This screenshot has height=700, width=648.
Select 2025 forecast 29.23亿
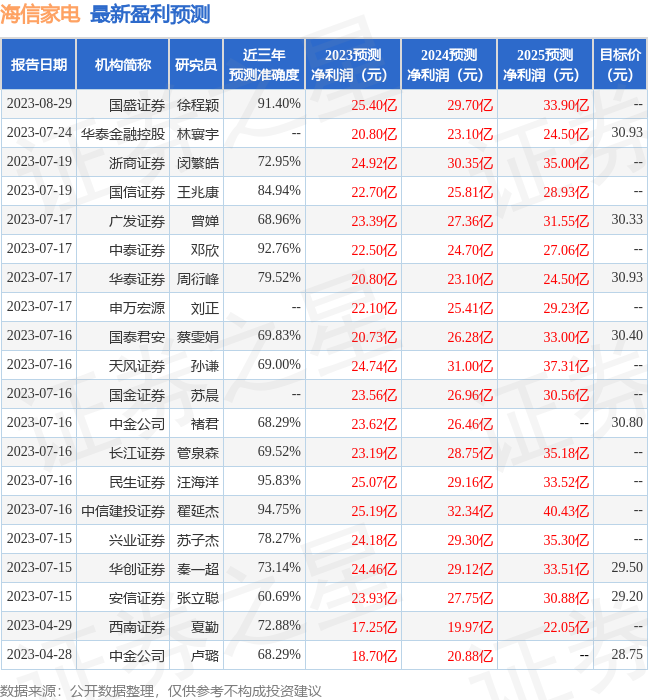click(566, 308)
